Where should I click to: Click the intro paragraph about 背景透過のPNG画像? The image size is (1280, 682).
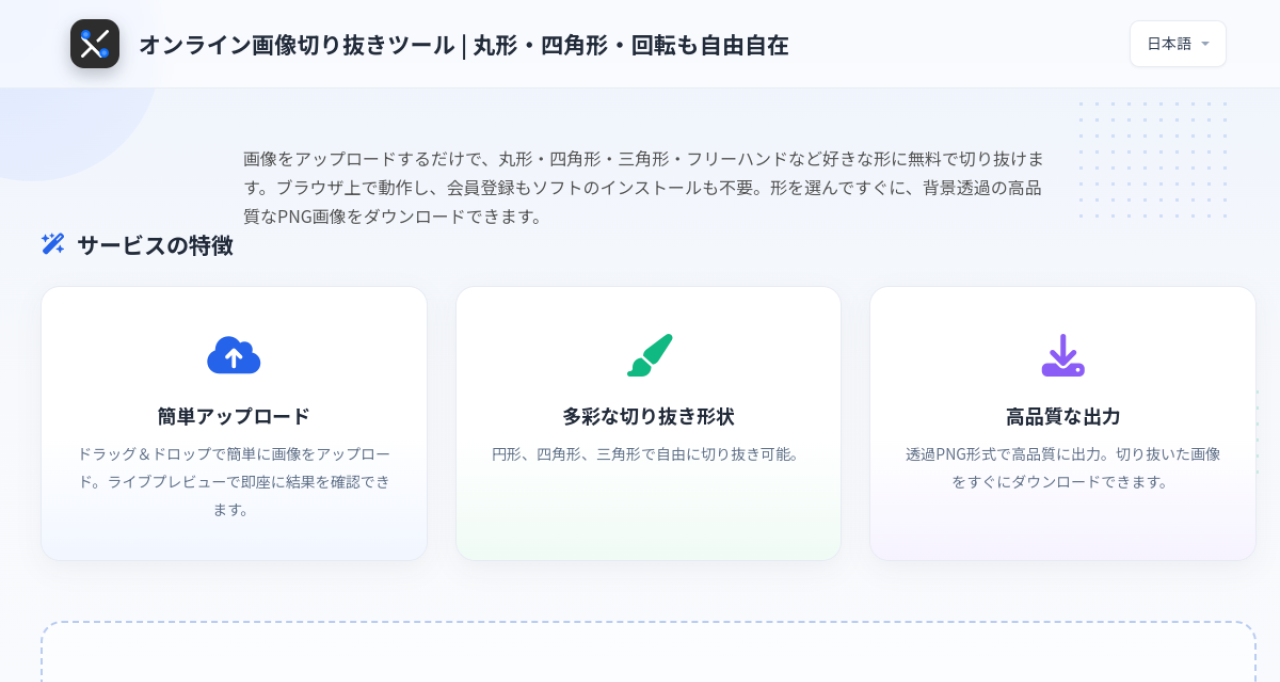click(645, 187)
